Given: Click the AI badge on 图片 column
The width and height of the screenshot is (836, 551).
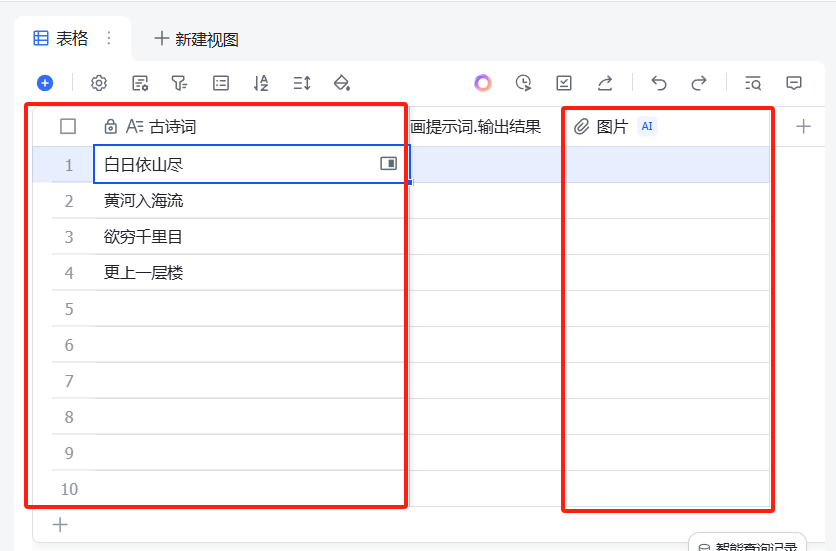Looking at the screenshot, I should [x=647, y=126].
